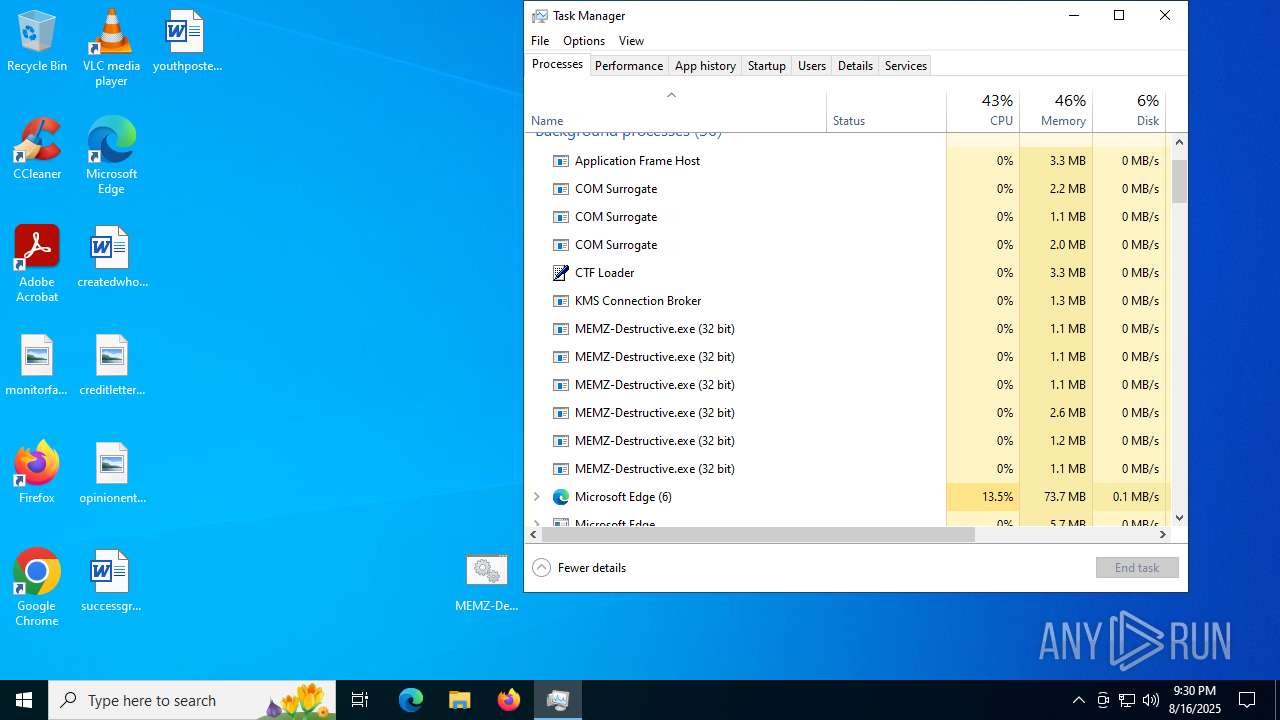1280x720 pixels.
Task: Open Microsoft Edge desktop shortcut
Action: click(111, 156)
